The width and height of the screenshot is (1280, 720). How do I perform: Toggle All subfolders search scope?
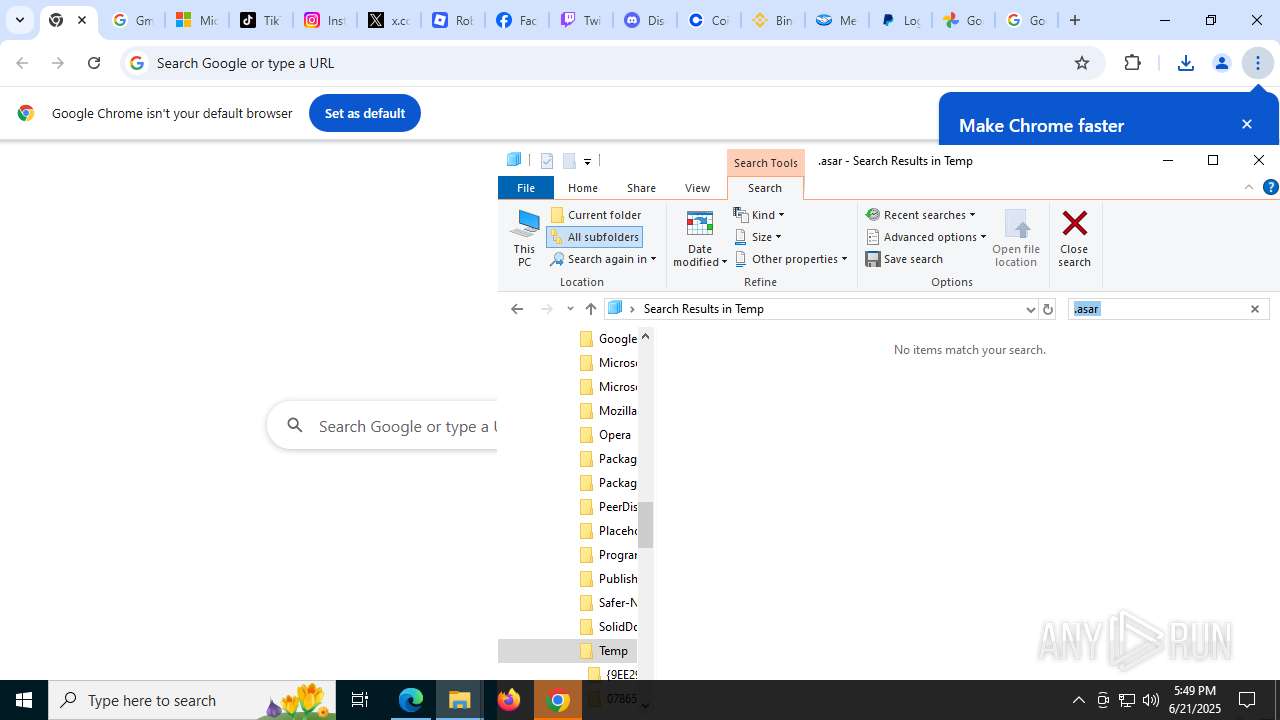pyautogui.click(x=595, y=237)
